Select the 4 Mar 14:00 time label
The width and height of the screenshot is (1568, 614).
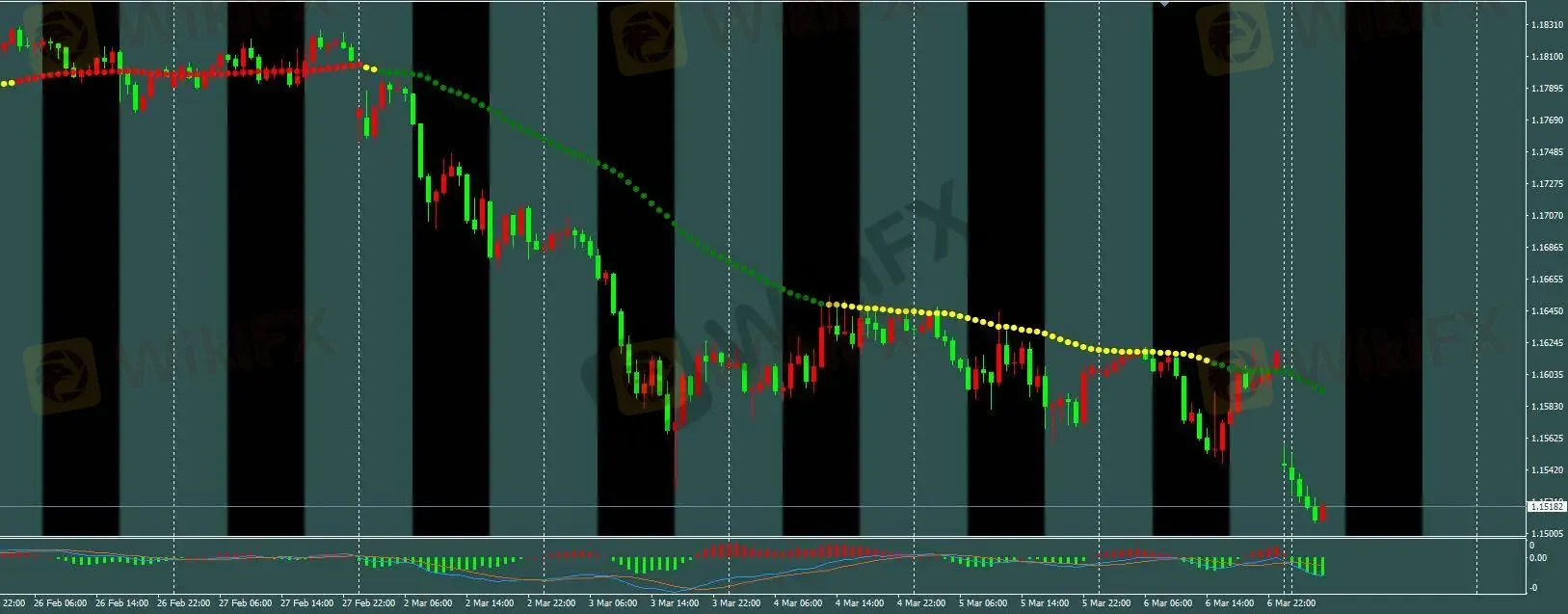860,603
